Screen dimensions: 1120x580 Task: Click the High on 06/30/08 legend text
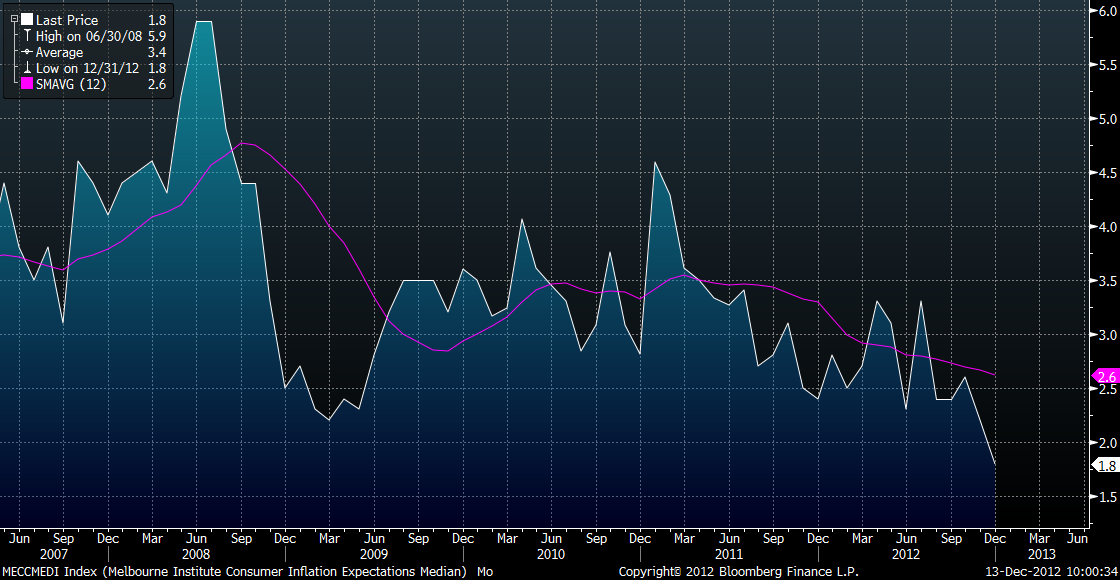click(86, 36)
